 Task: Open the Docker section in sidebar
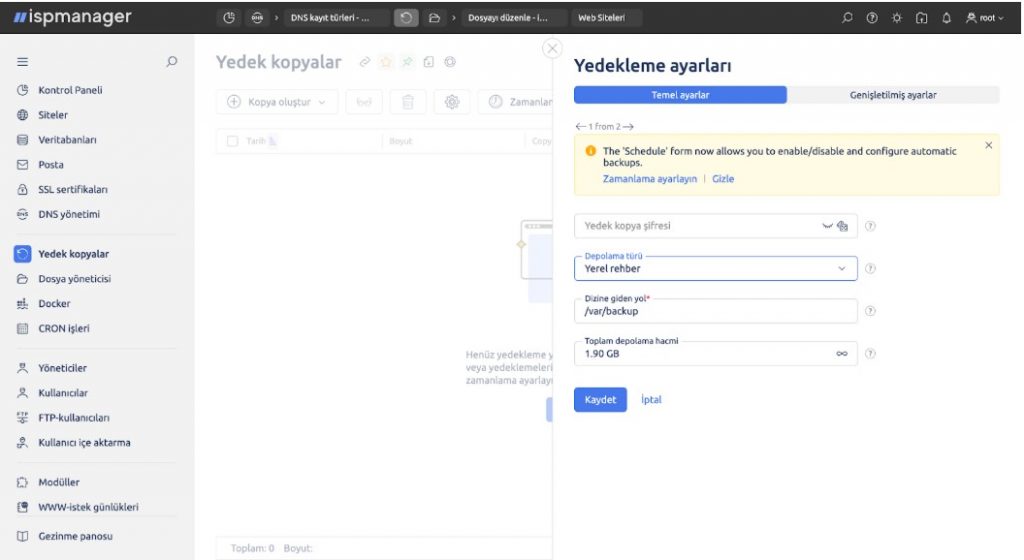54,303
